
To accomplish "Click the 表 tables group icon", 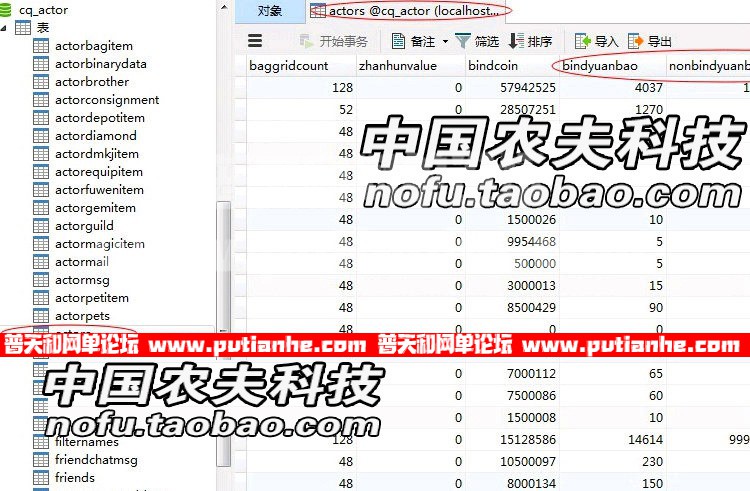I will click(x=22, y=28).
